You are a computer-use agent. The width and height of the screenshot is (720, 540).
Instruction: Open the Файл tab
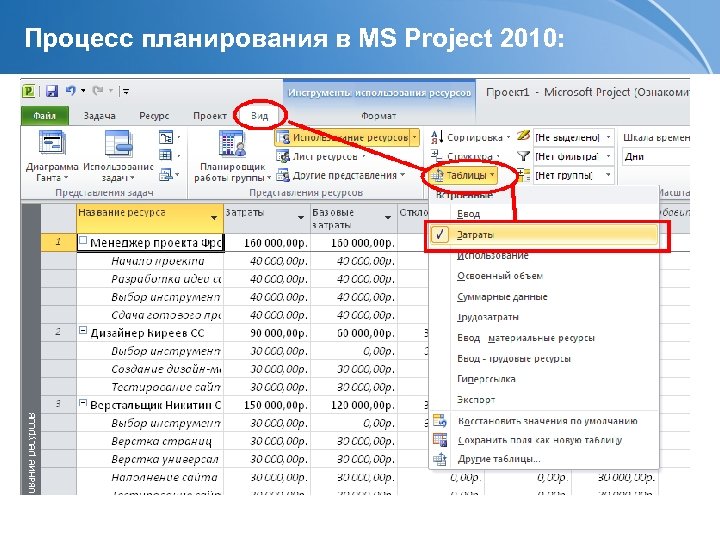45,116
